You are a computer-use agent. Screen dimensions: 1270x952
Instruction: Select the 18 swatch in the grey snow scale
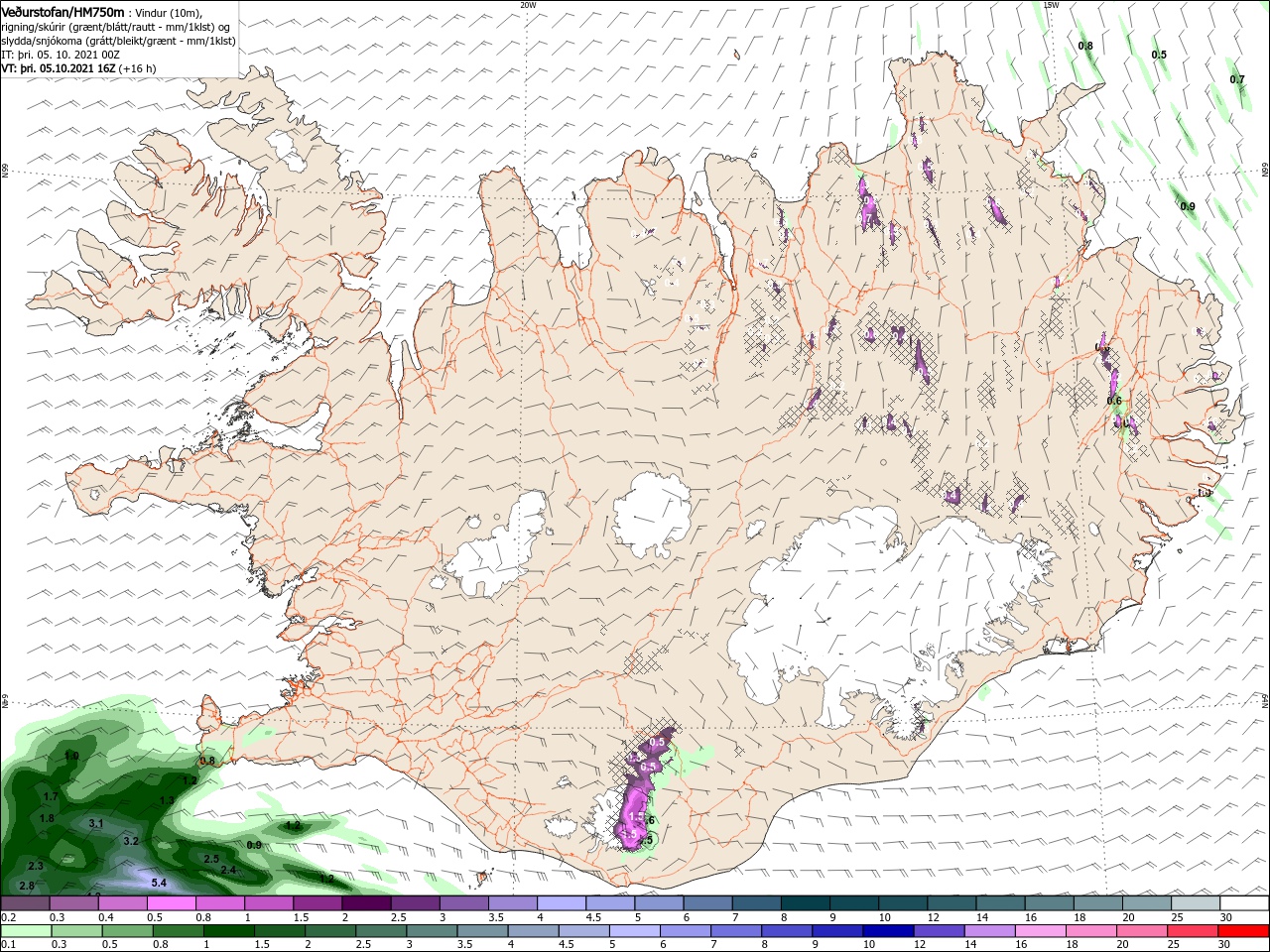1097,903
